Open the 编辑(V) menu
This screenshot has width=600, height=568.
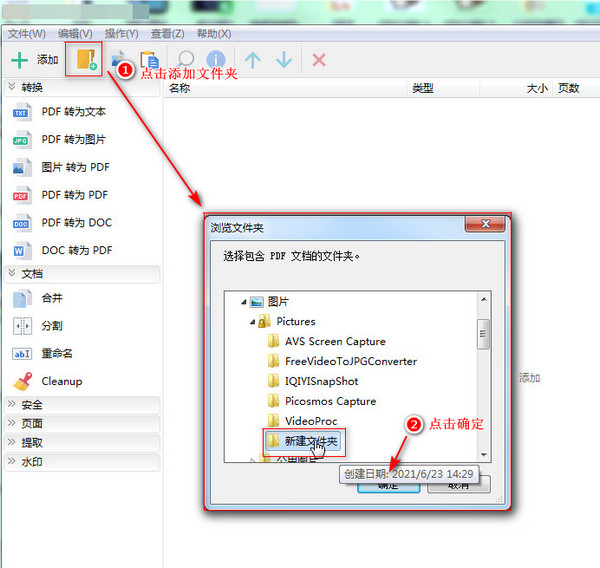[x=75, y=34]
